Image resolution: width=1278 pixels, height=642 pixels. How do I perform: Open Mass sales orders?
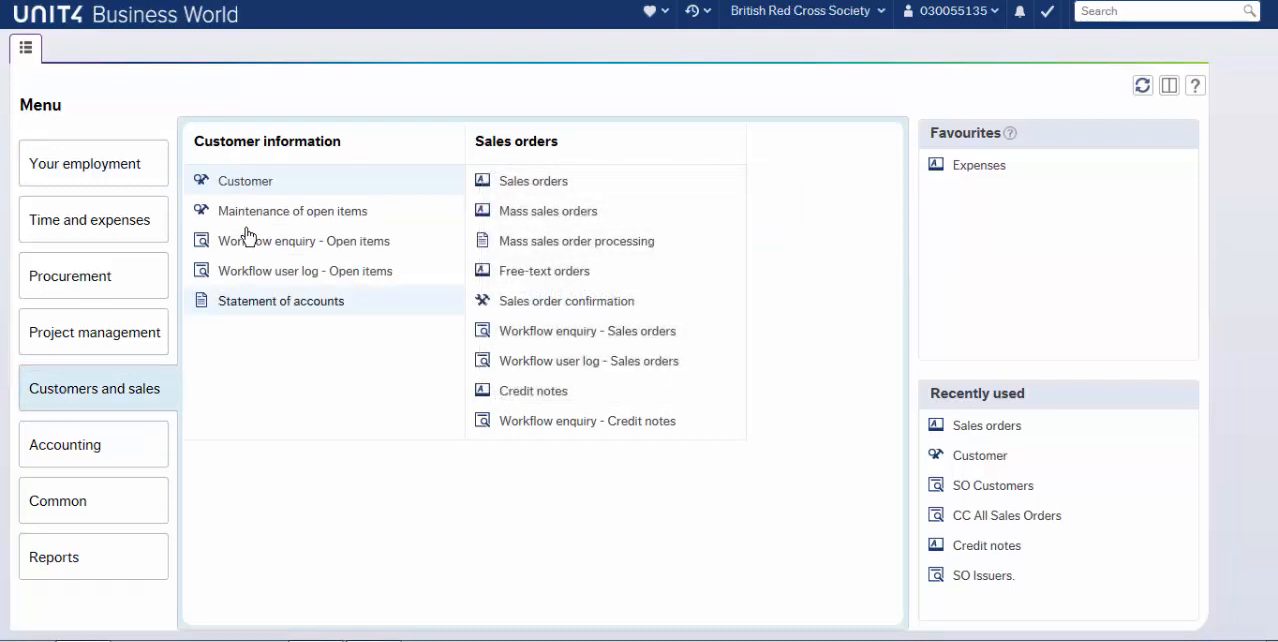tap(548, 211)
